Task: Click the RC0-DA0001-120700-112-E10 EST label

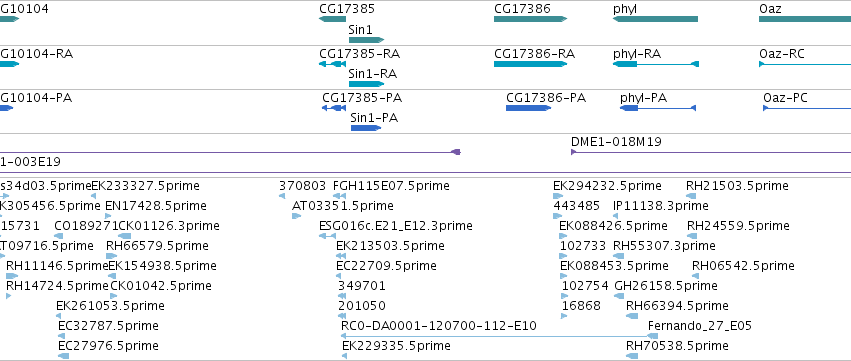Action: pyautogui.click(x=439, y=326)
